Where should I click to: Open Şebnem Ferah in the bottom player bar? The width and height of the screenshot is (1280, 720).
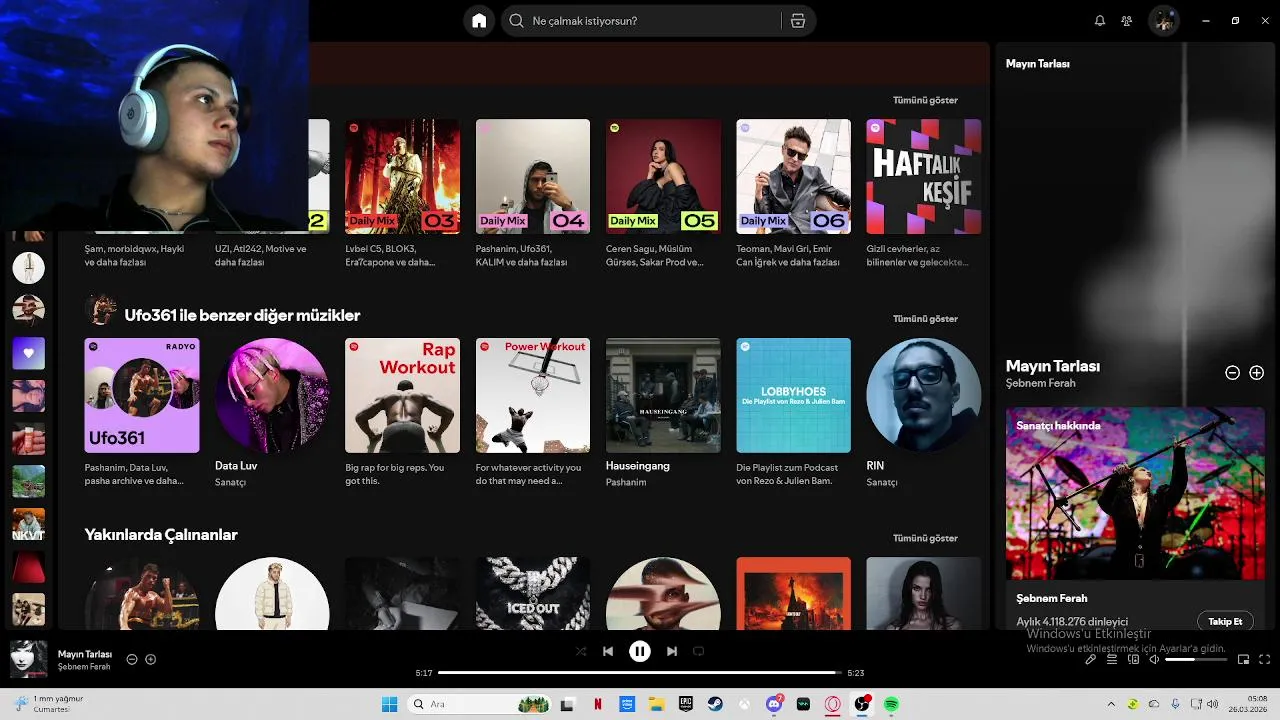tap(84, 667)
